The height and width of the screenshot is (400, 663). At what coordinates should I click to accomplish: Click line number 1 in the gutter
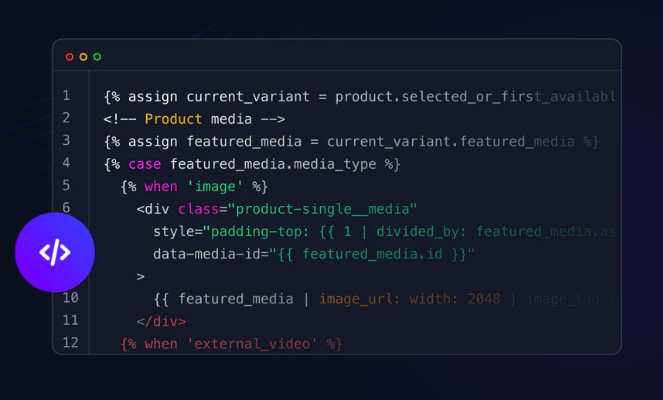pos(66,96)
